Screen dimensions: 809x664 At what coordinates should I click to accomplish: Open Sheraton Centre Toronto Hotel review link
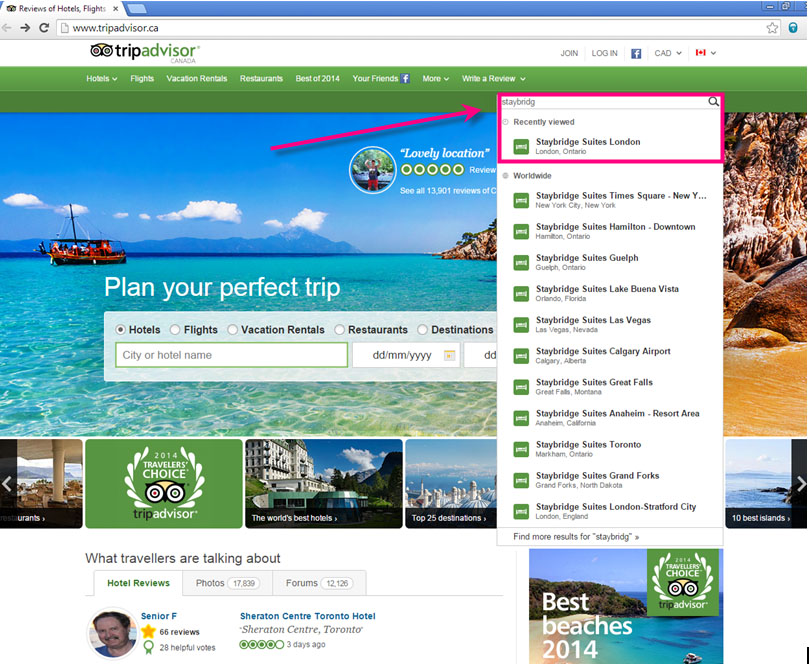[308, 616]
